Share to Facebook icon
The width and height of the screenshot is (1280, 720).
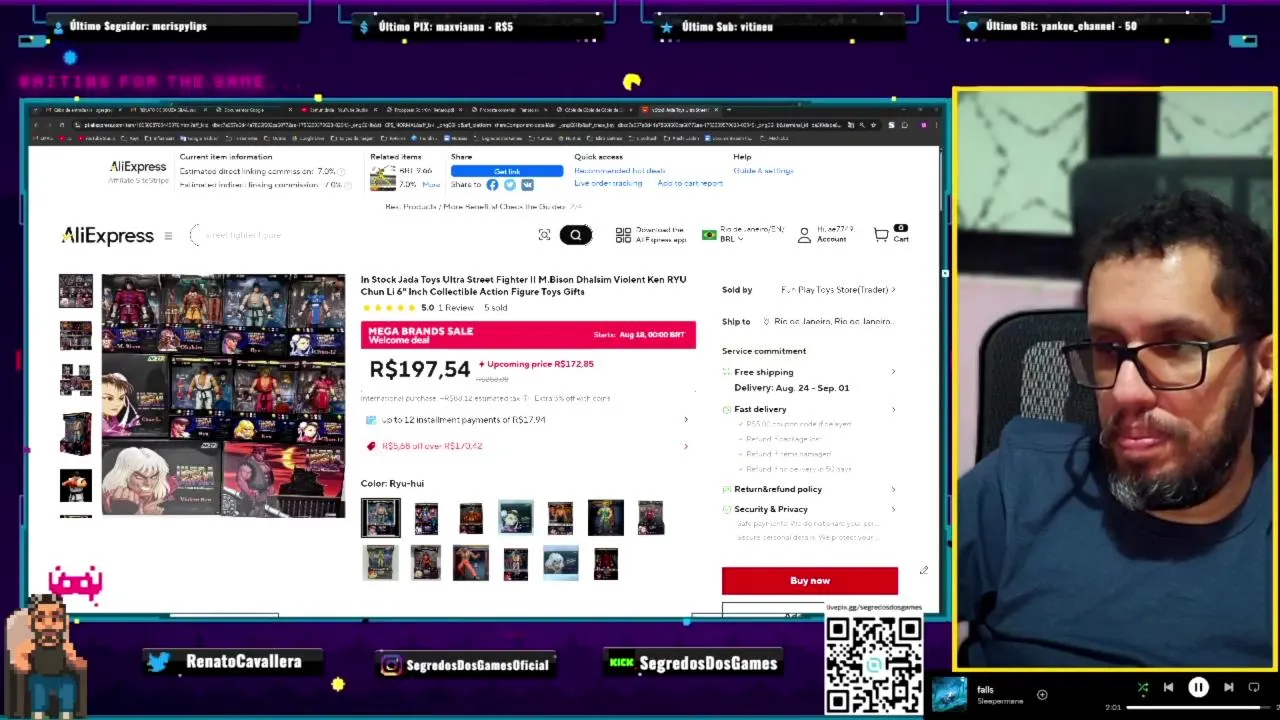[492, 185]
